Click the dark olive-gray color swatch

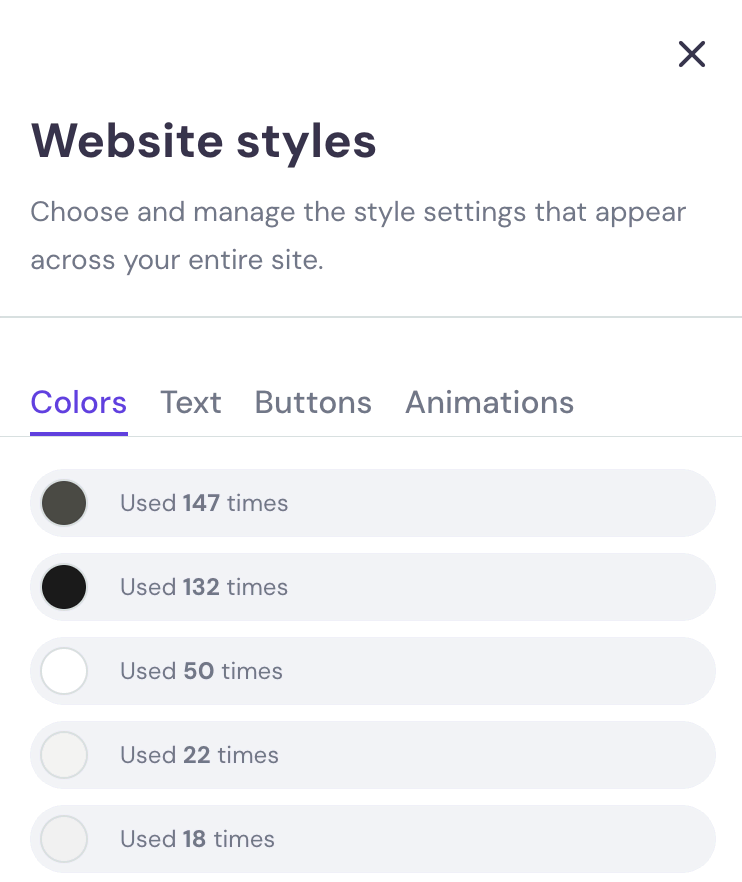point(64,503)
